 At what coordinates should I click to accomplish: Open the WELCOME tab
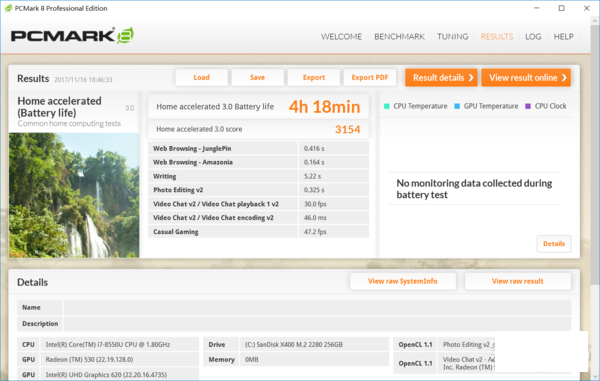341,36
